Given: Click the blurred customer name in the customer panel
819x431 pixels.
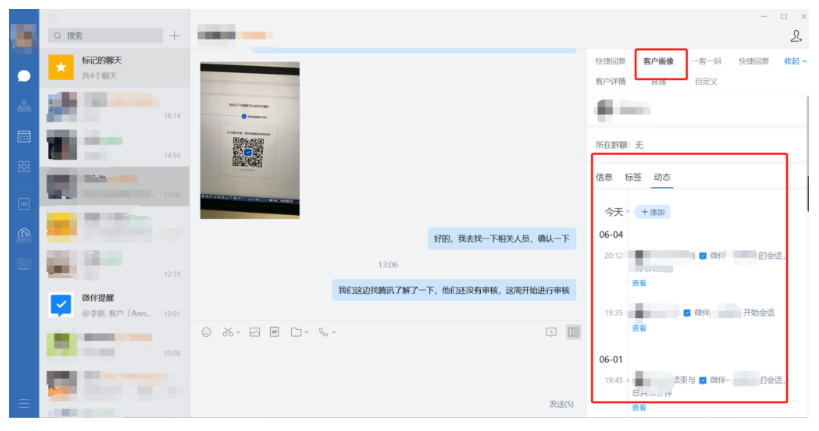Looking at the screenshot, I should [635, 110].
